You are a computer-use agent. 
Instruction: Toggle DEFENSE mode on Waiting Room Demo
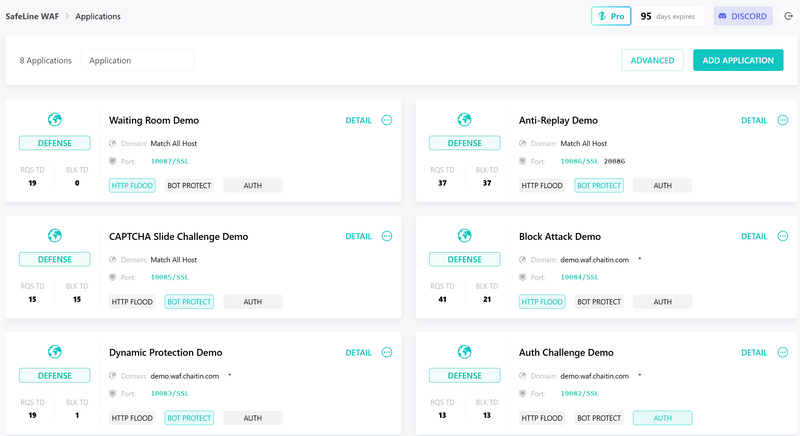click(x=55, y=143)
